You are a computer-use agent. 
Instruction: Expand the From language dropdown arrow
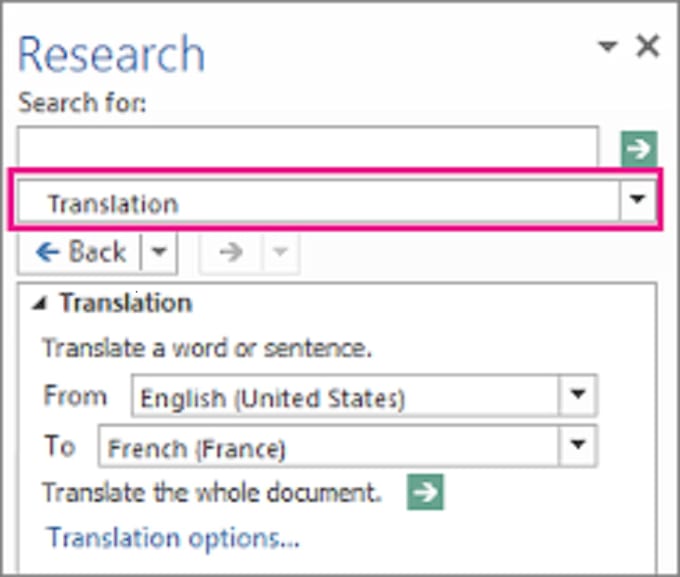click(x=577, y=396)
